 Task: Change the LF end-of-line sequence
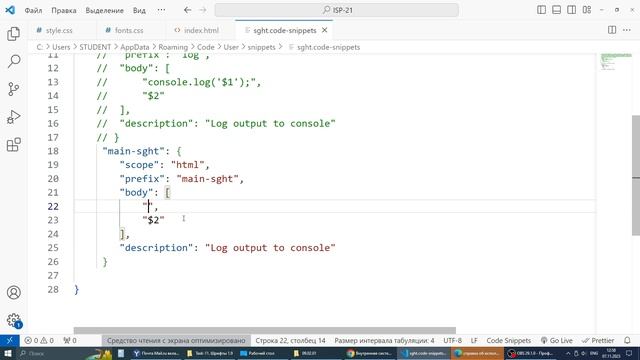(474, 340)
